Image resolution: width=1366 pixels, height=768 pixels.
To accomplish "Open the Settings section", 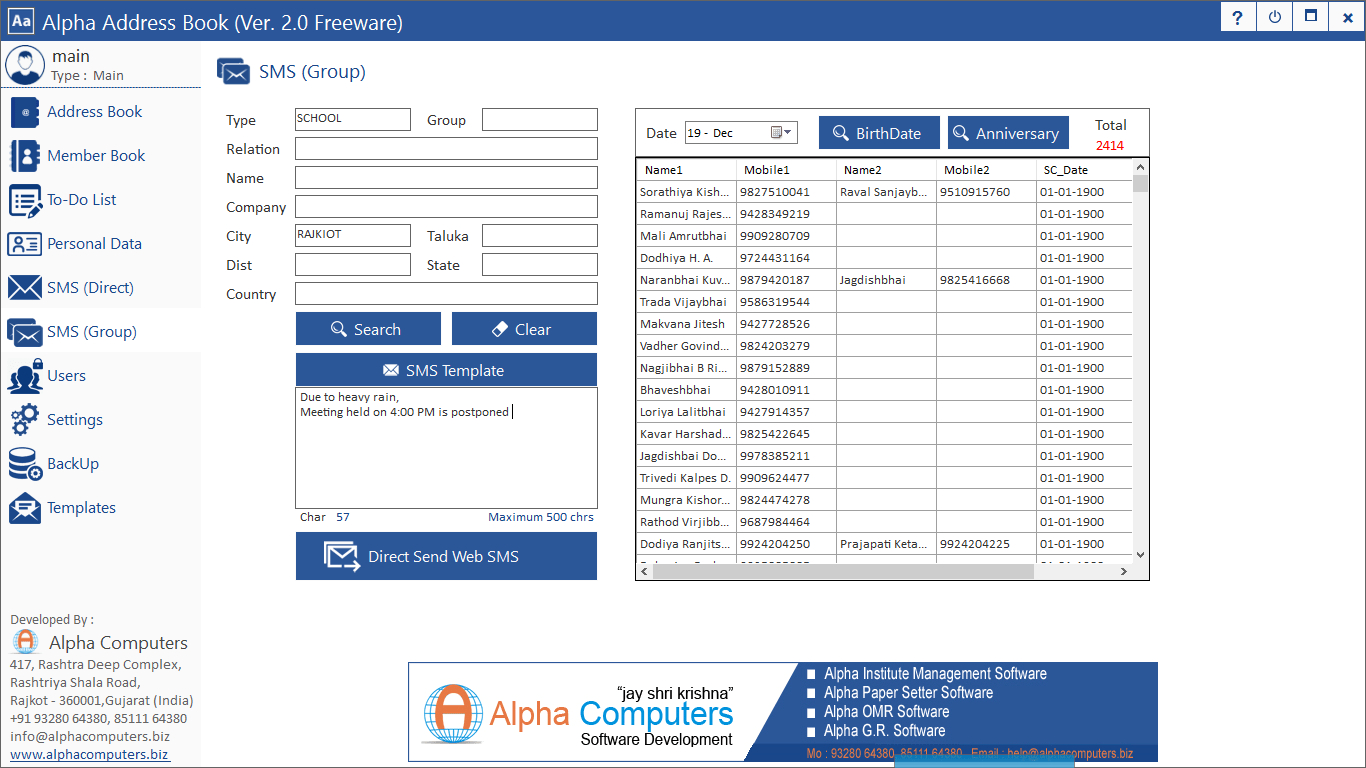I will [75, 419].
